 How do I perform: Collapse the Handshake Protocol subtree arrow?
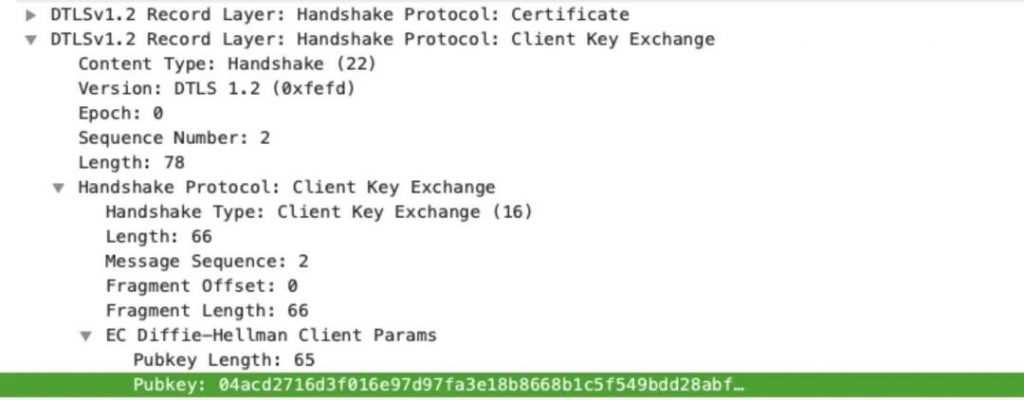(59, 188)
